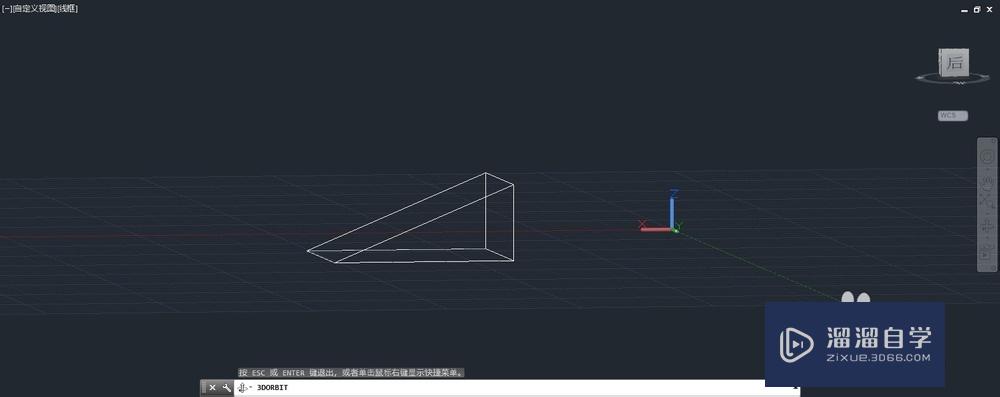Screen dimensions: 1000x397
Task: Show recent commands list in command line
Action: [244, 387]
